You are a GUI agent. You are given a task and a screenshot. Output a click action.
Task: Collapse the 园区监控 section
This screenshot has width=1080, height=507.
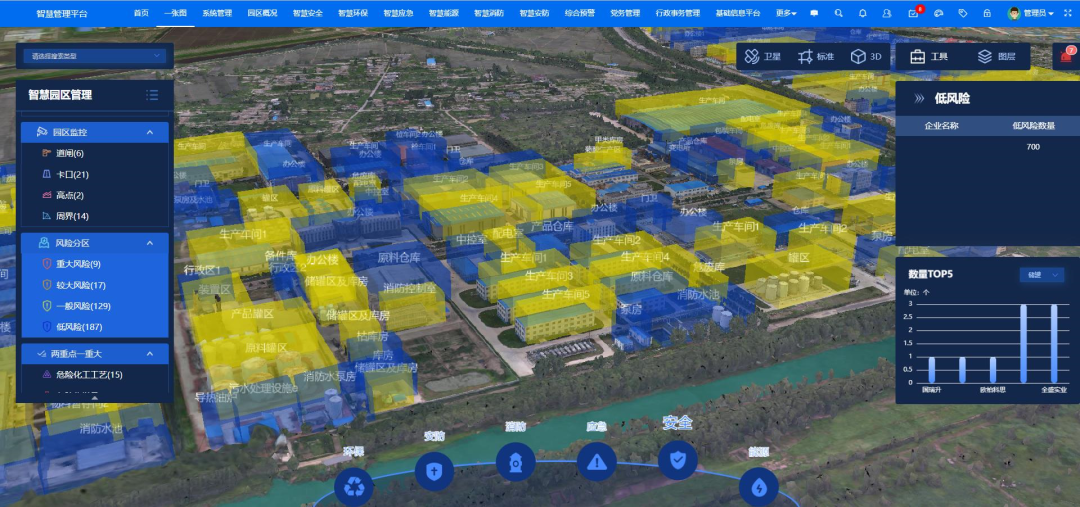point(149,132)
